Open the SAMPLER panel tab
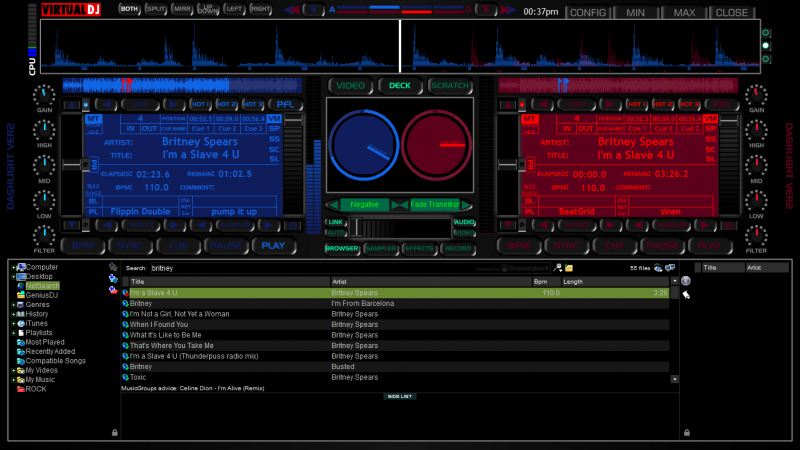Screen dimensions: 800x450 381,248
